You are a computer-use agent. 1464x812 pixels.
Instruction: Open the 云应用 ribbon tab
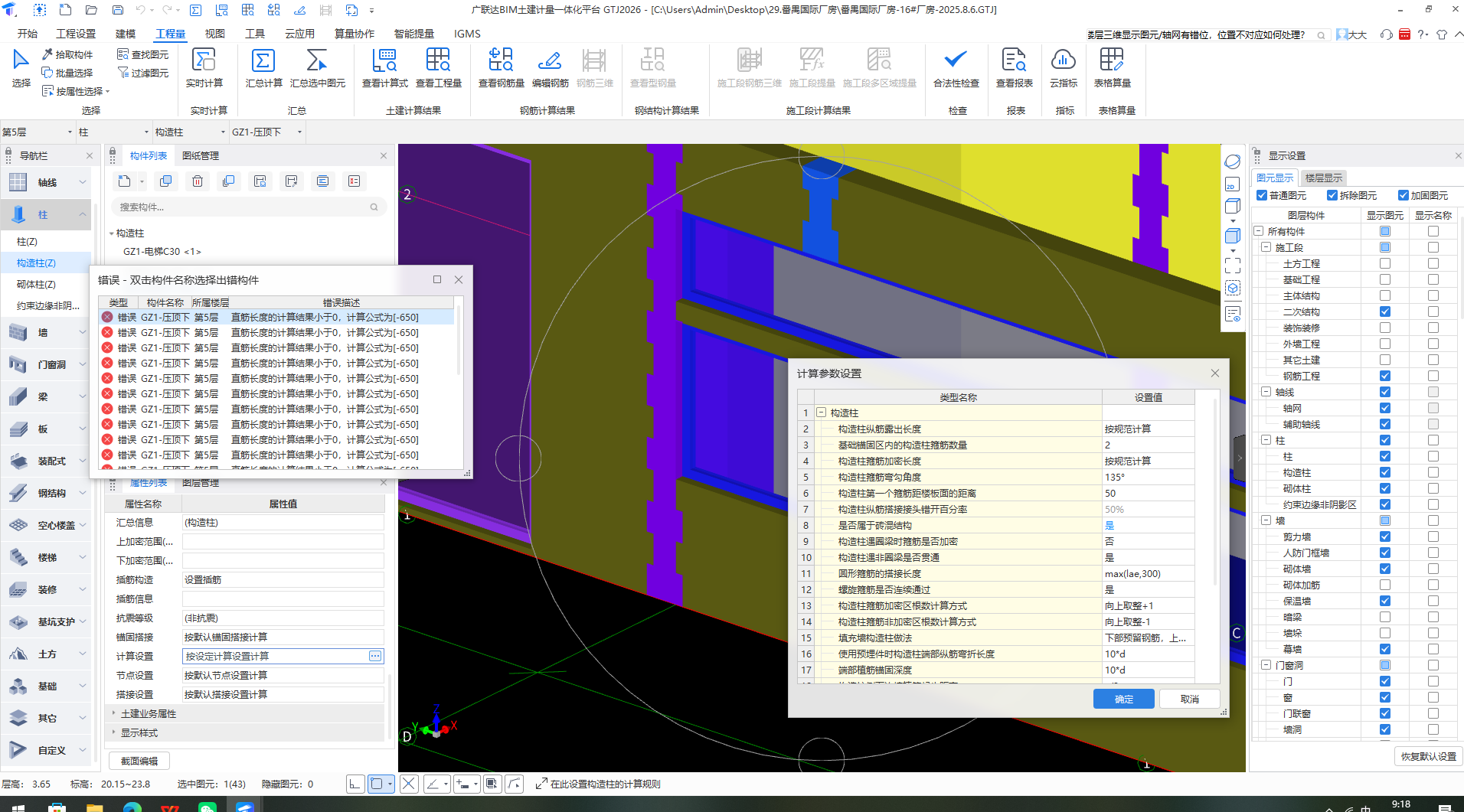[x=299, y=34]
